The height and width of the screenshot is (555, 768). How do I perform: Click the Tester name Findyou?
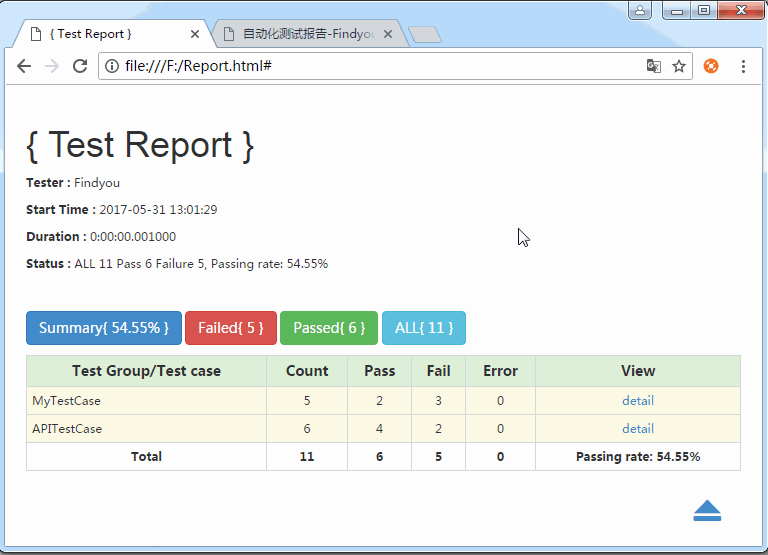(x=97, y=183)
